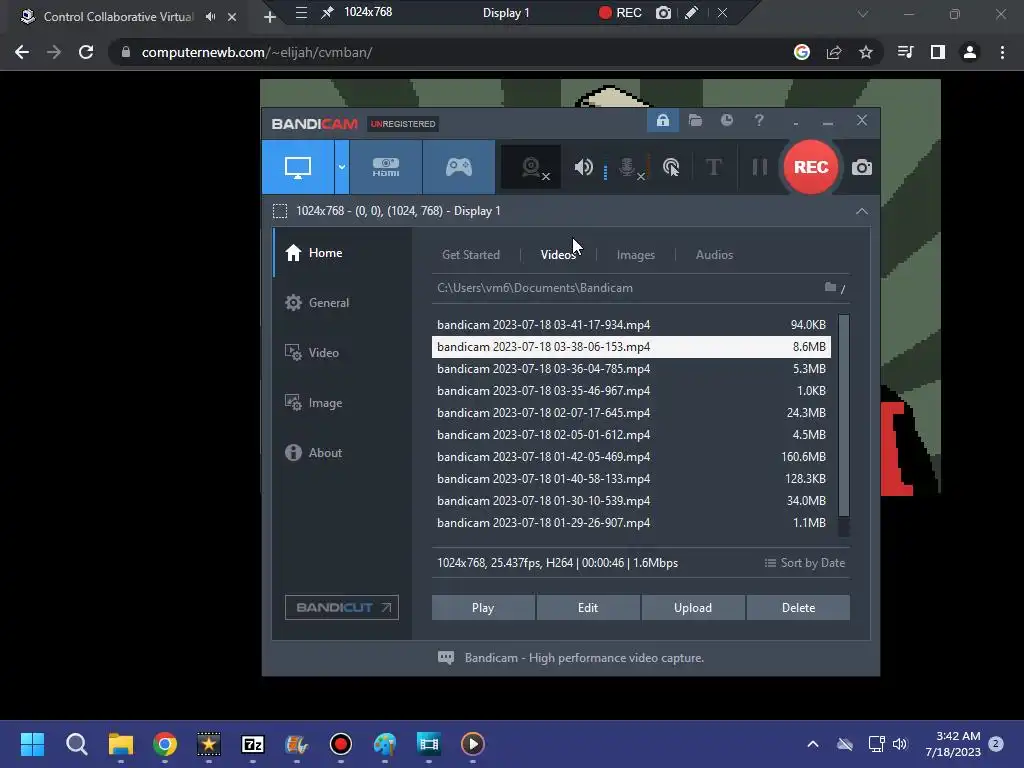Screen dimensions: 1024x768
Task: Select bandicam 2023-07-18 01-29-26-907.mp4
Action: tap(631, 523)
